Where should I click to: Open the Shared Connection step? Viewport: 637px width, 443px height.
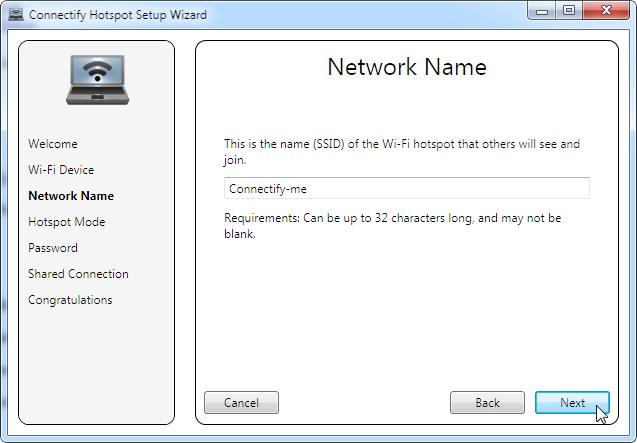point(78,274)
